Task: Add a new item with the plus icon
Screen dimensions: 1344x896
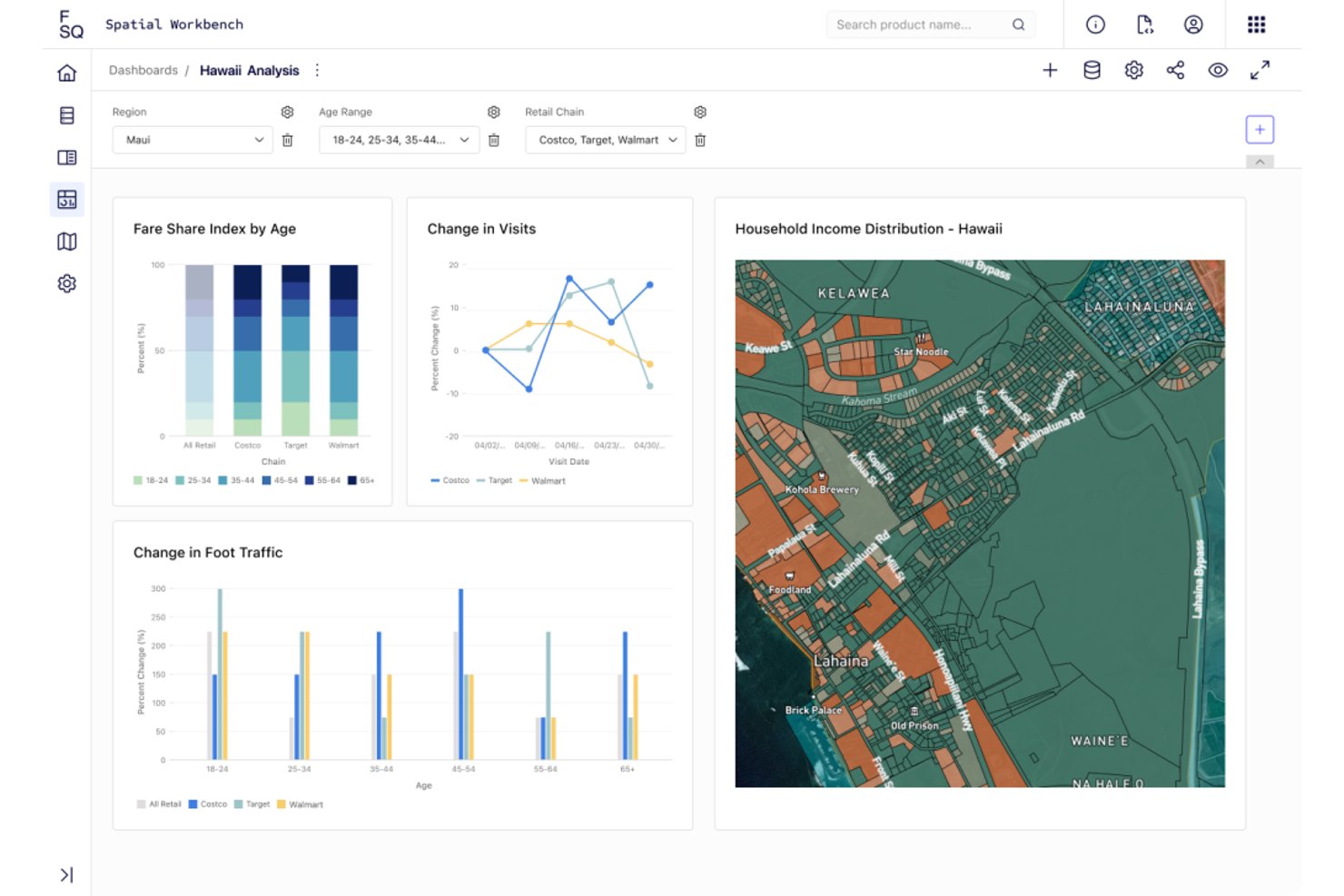Action: click(x=1050, y=70)
